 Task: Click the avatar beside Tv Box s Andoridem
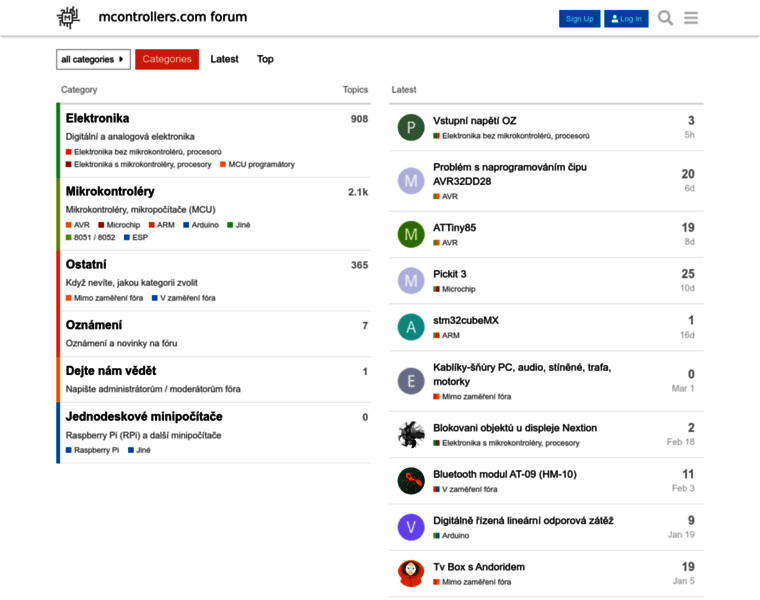(411, 574)
